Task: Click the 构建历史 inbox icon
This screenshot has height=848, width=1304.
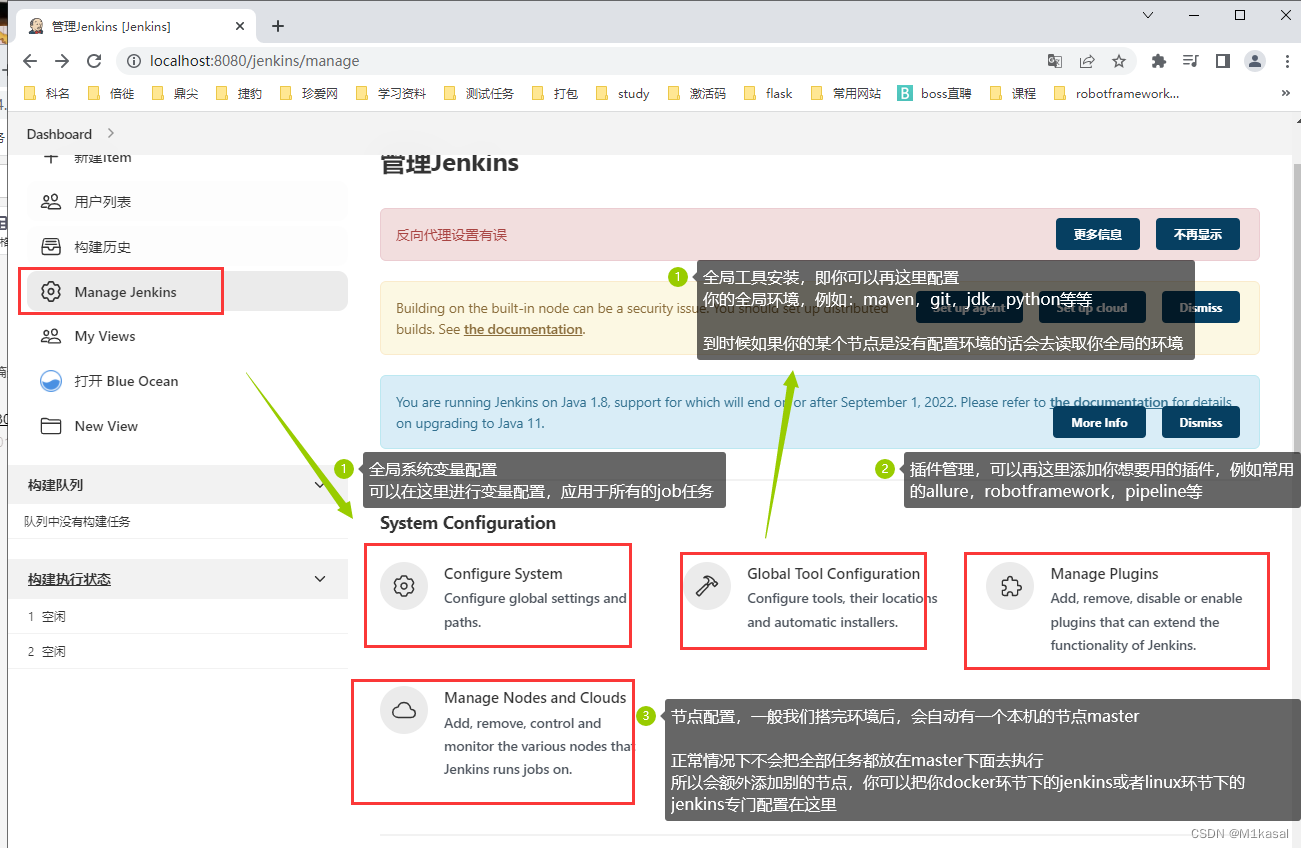Action: [x=51, y=246]
